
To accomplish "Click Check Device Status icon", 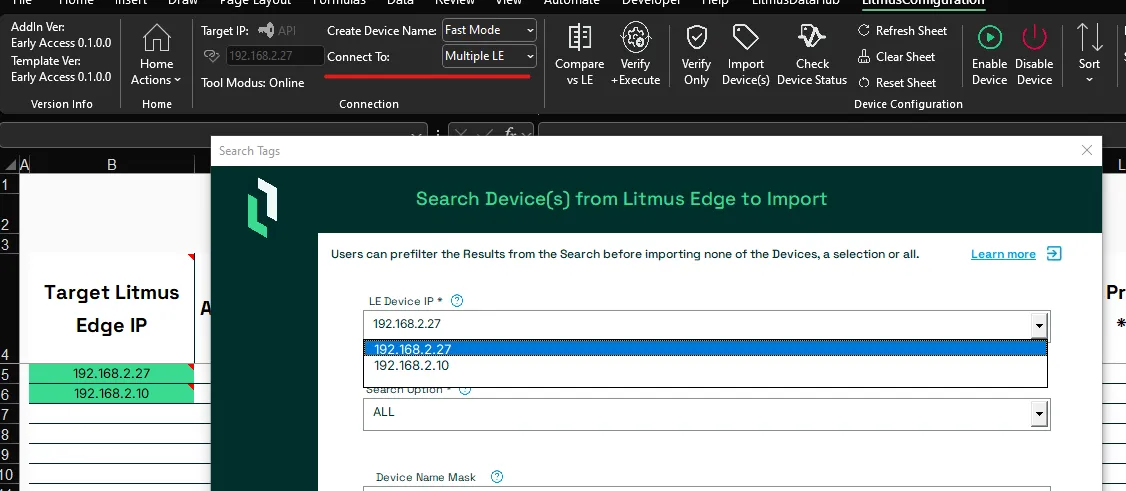I will (x=811, y=37).
